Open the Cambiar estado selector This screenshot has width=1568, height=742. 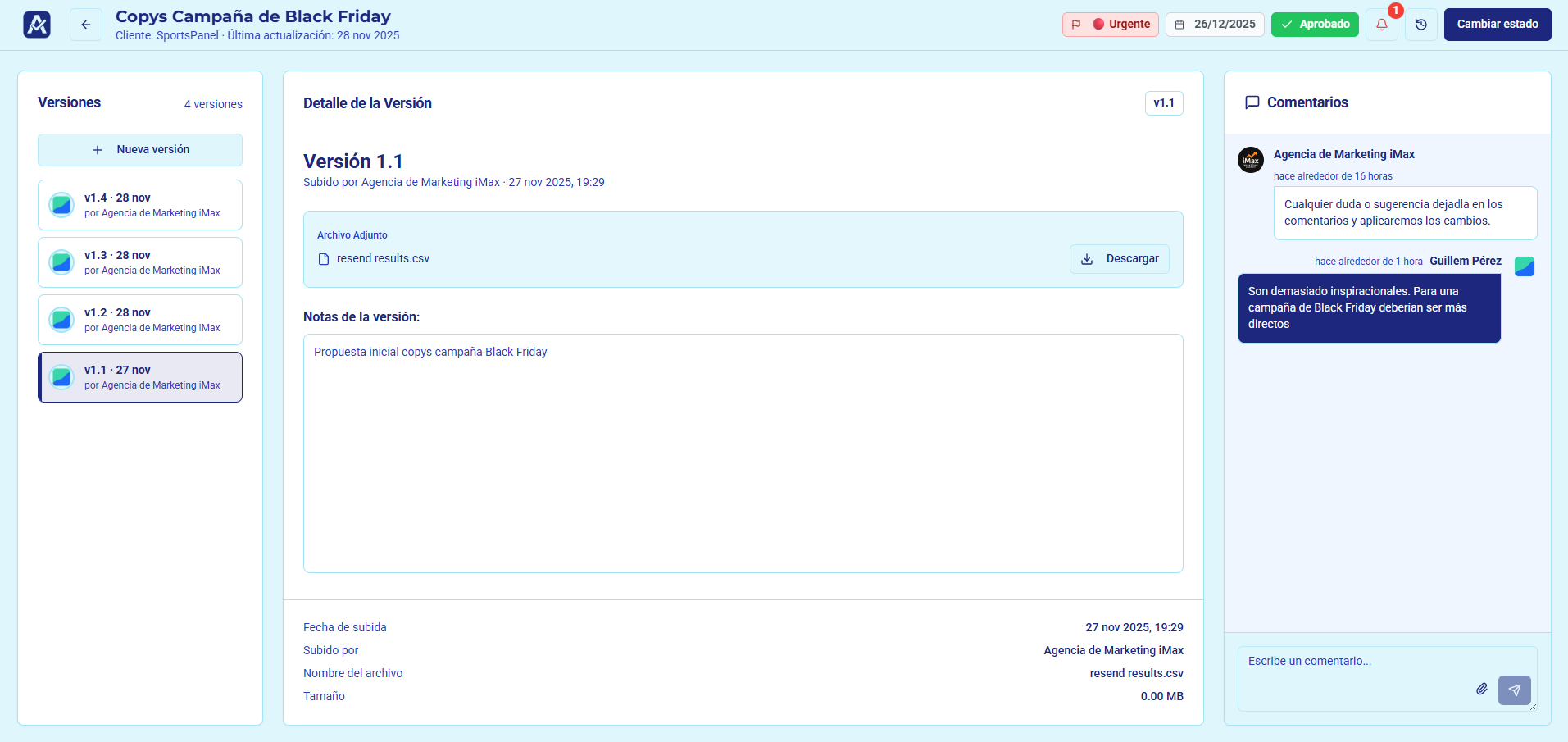[1497, 25]
